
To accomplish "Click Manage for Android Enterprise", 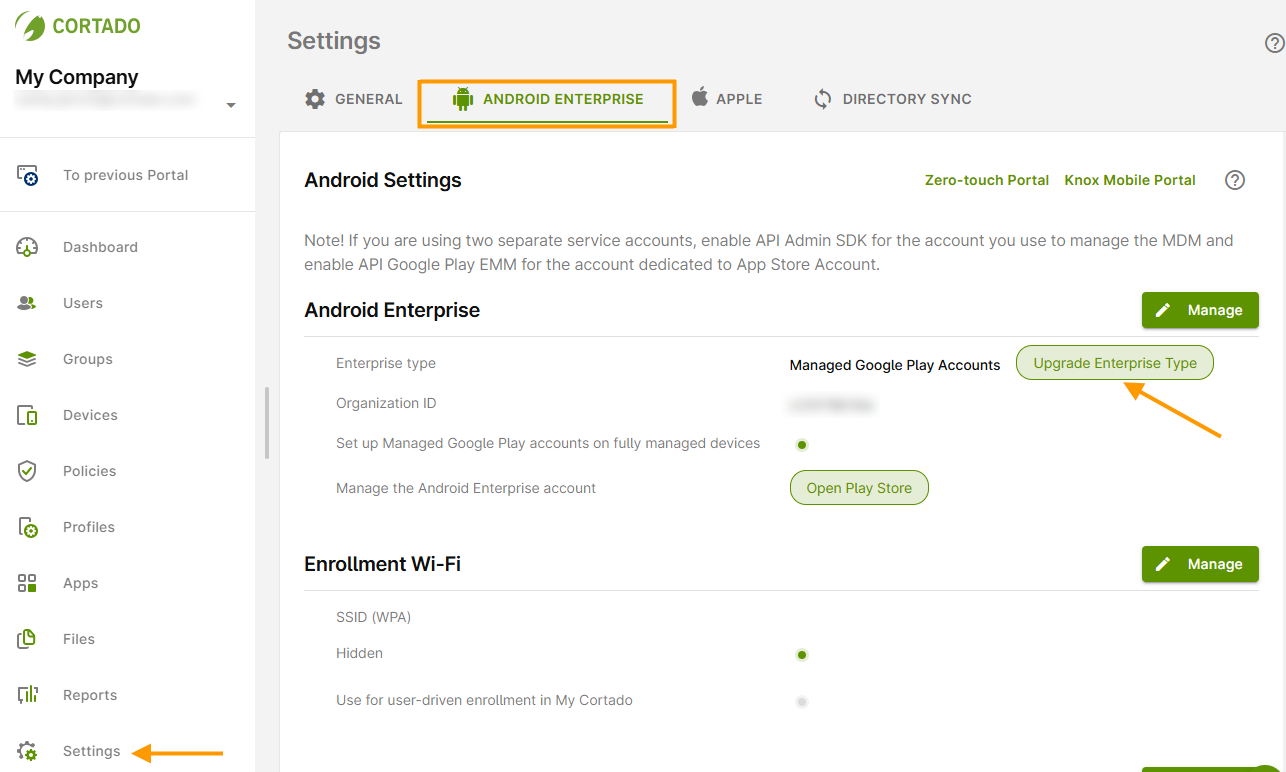I will pos(1200,310).
